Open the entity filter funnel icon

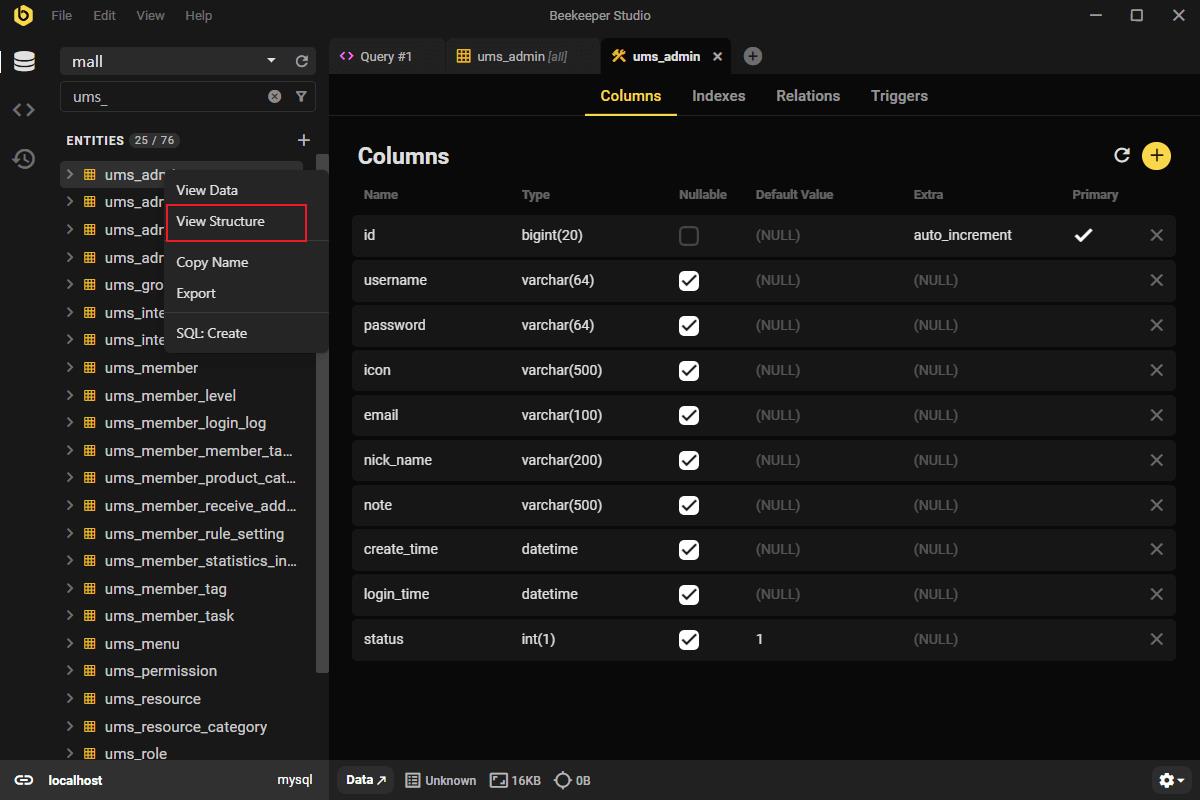click(301, 97)
